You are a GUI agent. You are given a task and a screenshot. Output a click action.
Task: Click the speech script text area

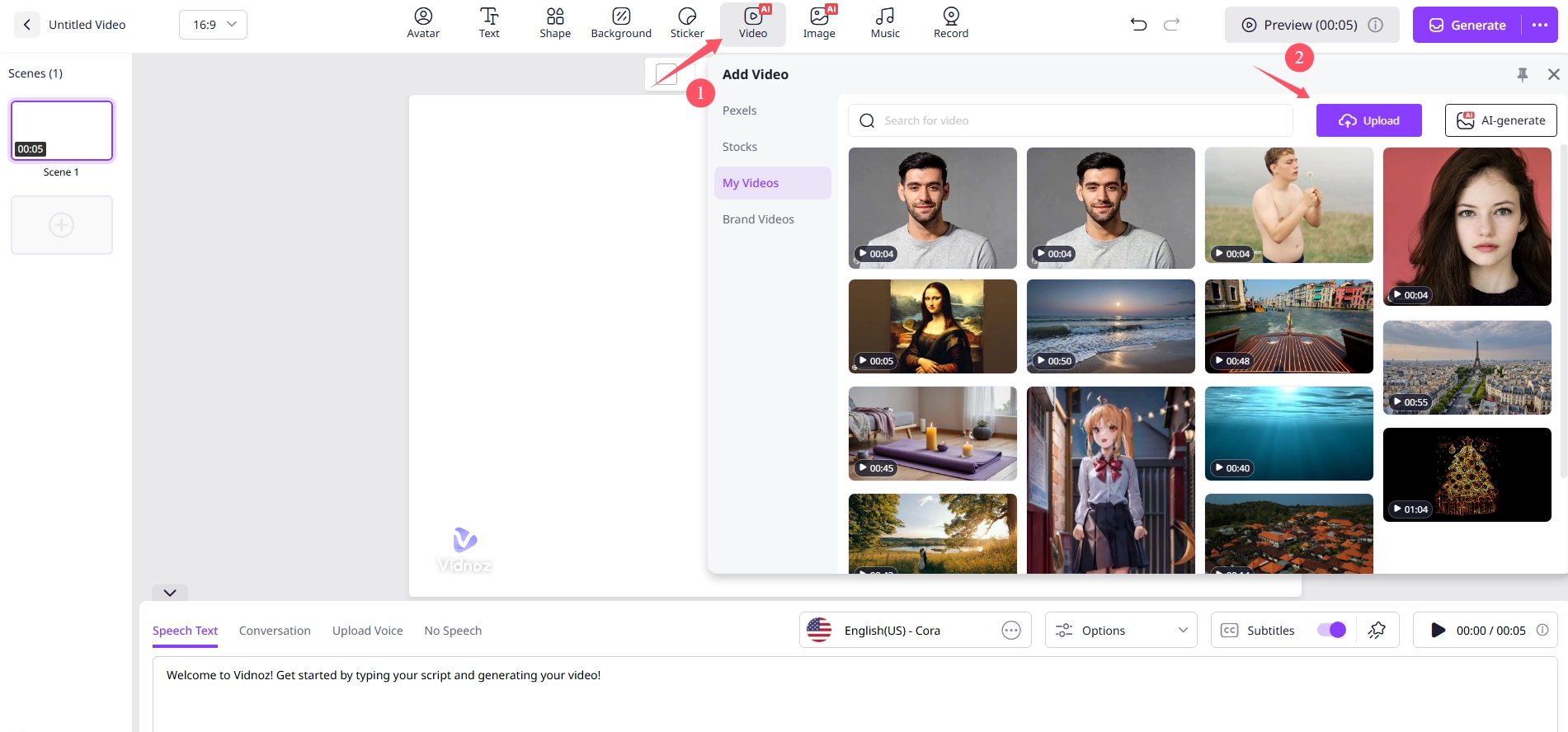click(855, 694)
